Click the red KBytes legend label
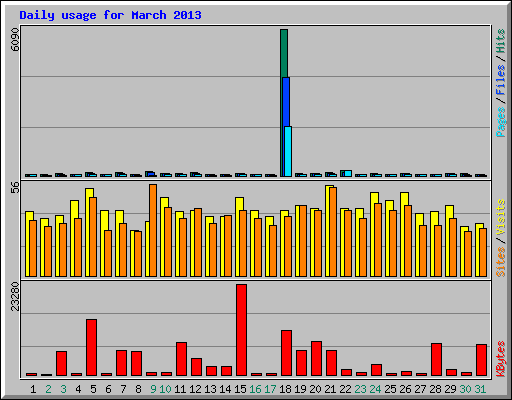Viewport: 512px width, 400px height. (500, 359)
